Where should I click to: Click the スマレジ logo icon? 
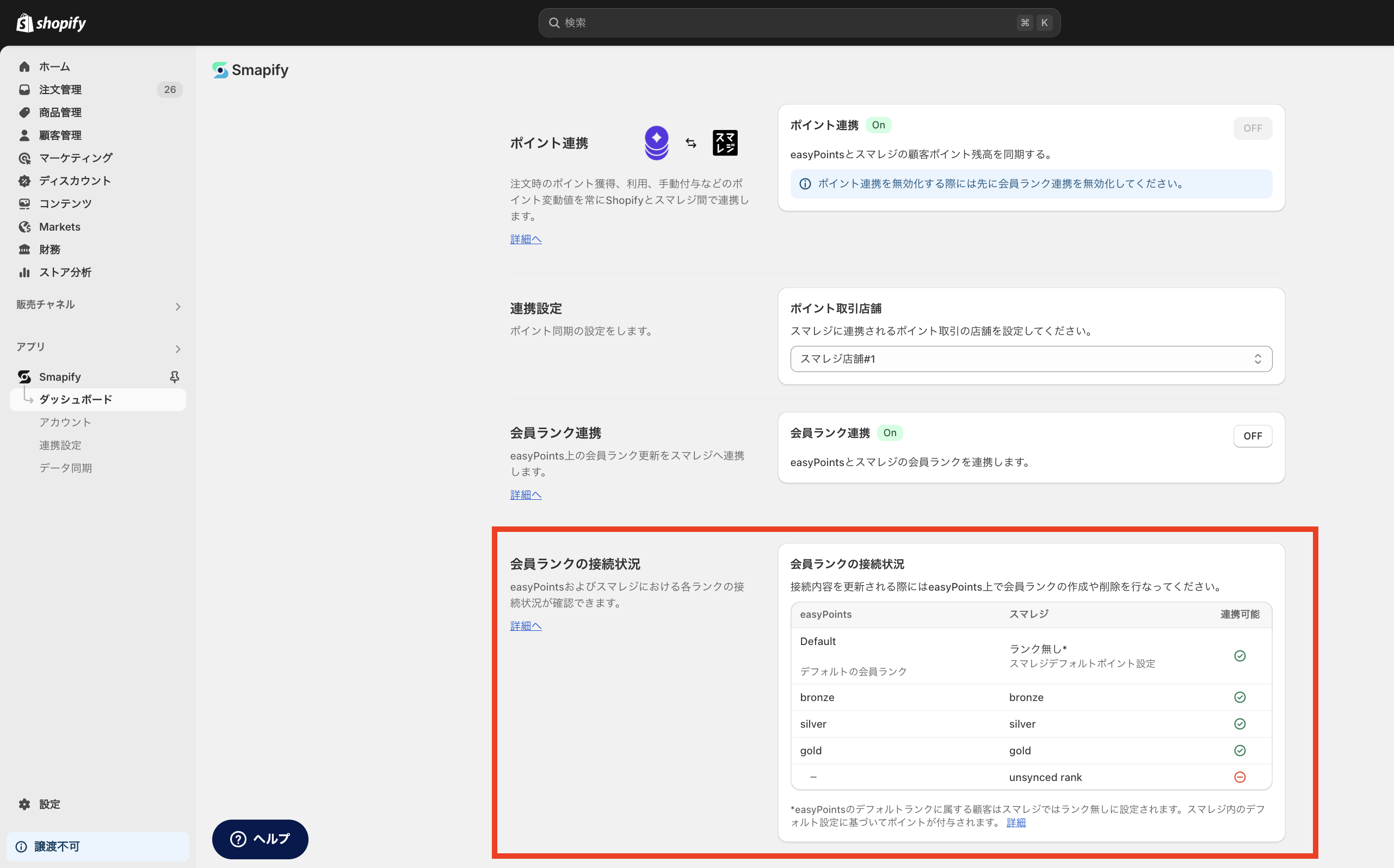tap(725, 143)
